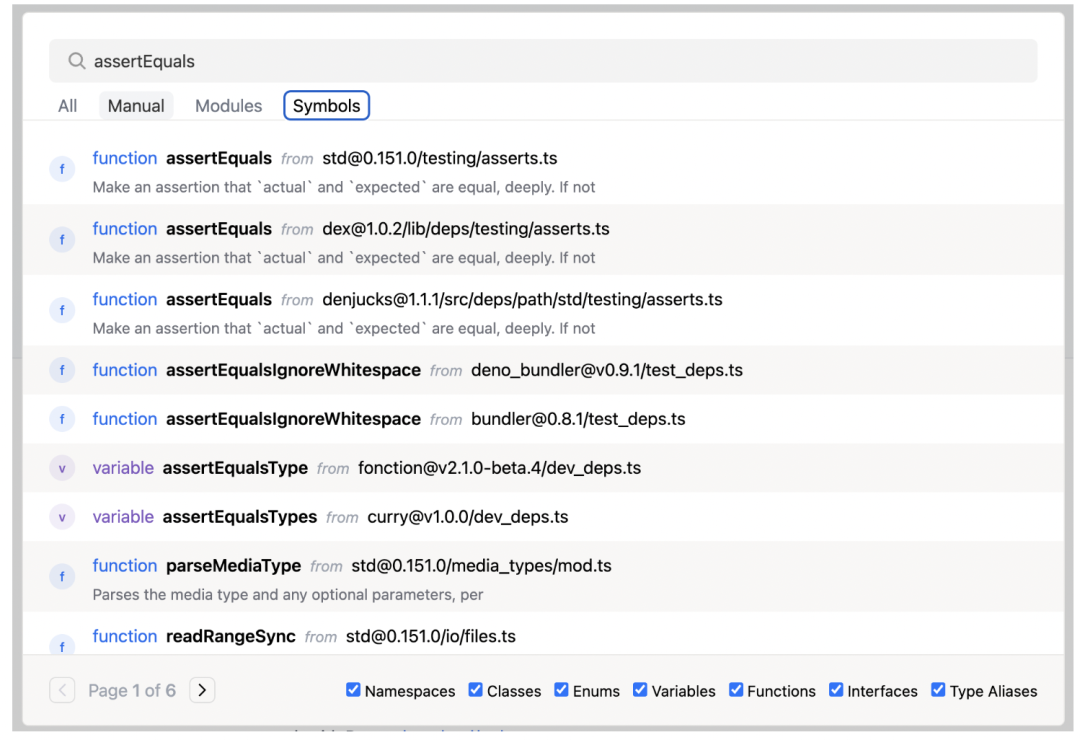Uncheck the Interfaces filter
This screenshot has width=1080, height=740.
point(836,690)
